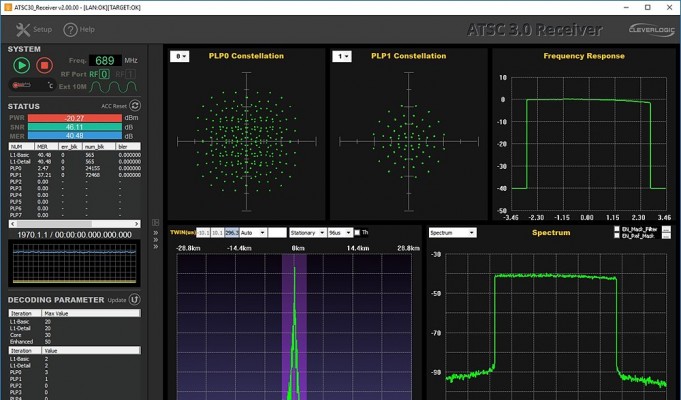Enable the EN_Mask_Filter checkbox
The height and width of the screenshot is (400, 681).
pos(617,229)
